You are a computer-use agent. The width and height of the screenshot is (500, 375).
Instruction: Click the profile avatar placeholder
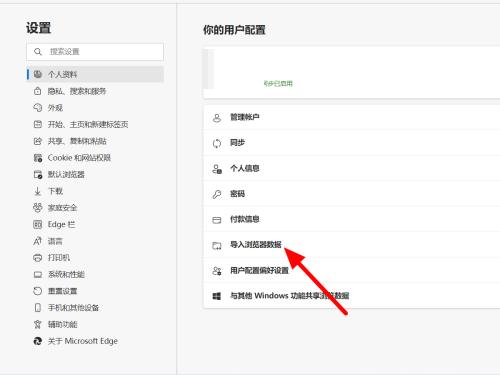pos(209,69)
